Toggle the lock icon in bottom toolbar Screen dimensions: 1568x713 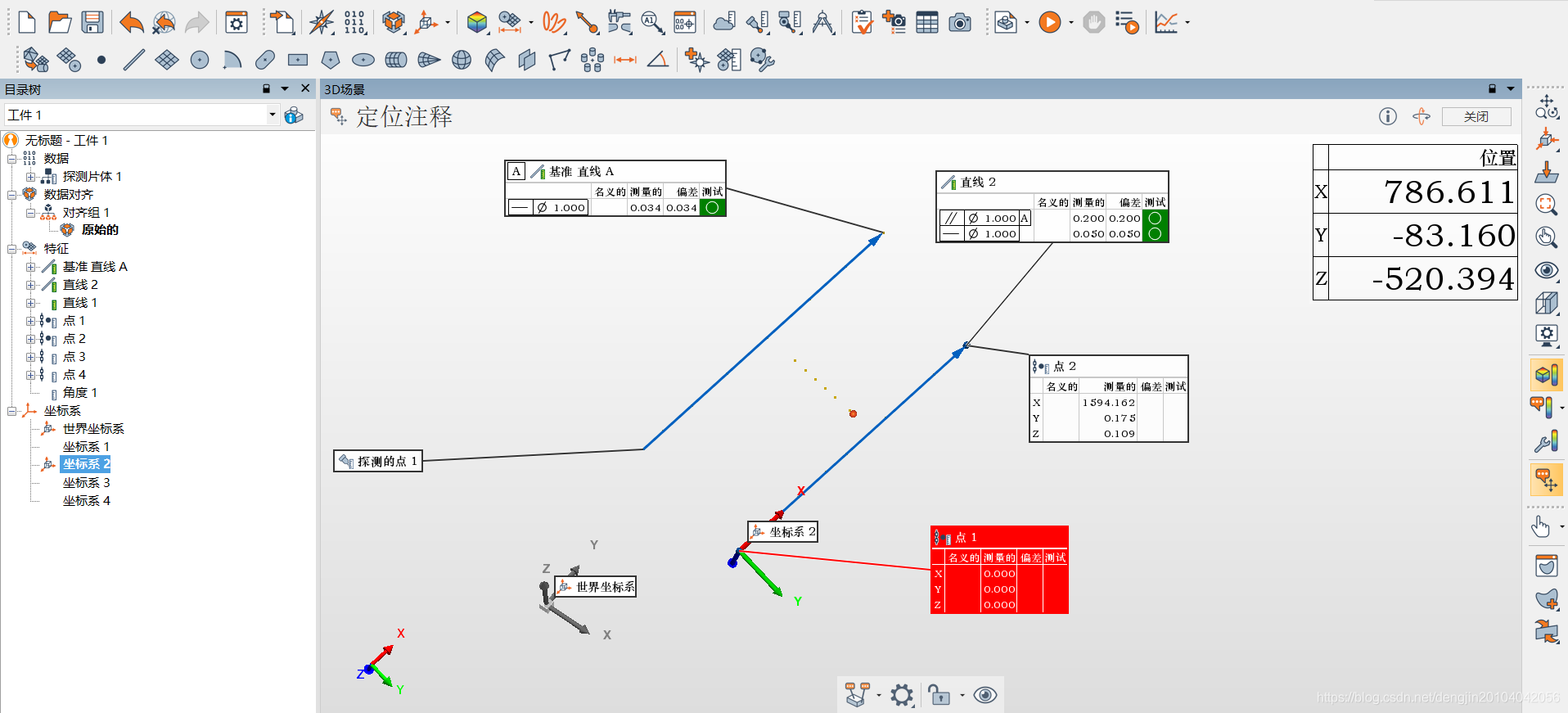939,696
